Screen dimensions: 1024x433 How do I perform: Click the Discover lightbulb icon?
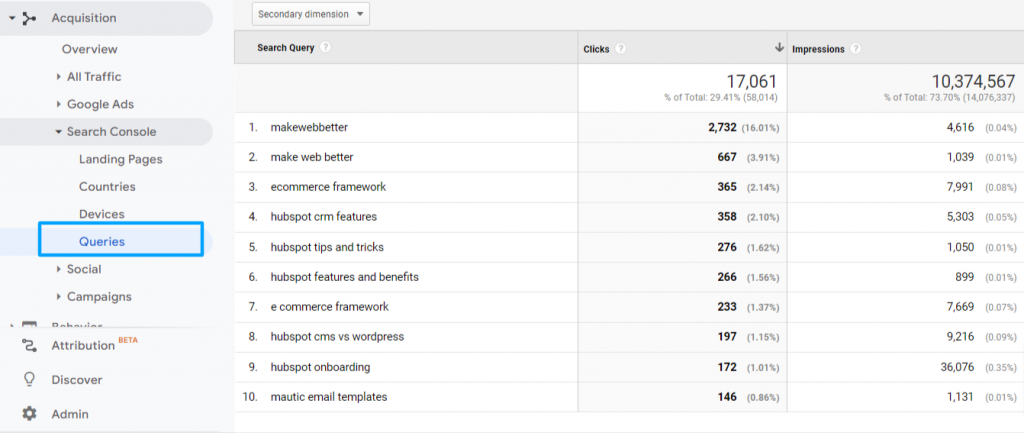pyautogui.click(x=29, y=379)
